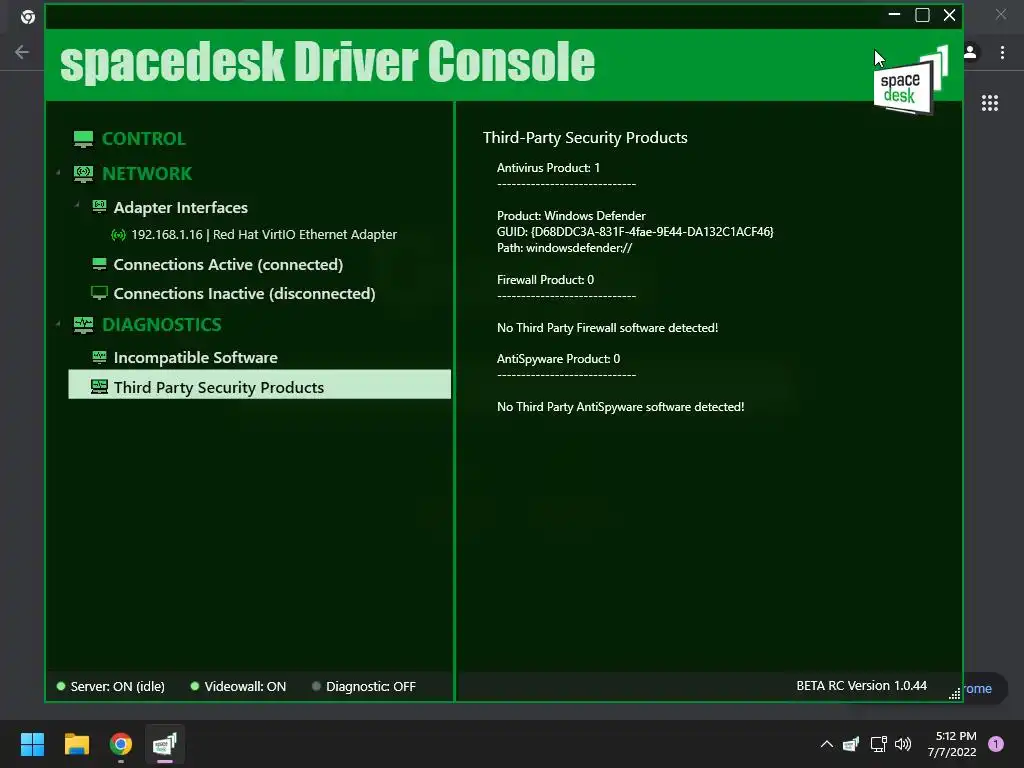
Task: Click the DIAGNOSTICS section icon
Action: click(83, 325)
